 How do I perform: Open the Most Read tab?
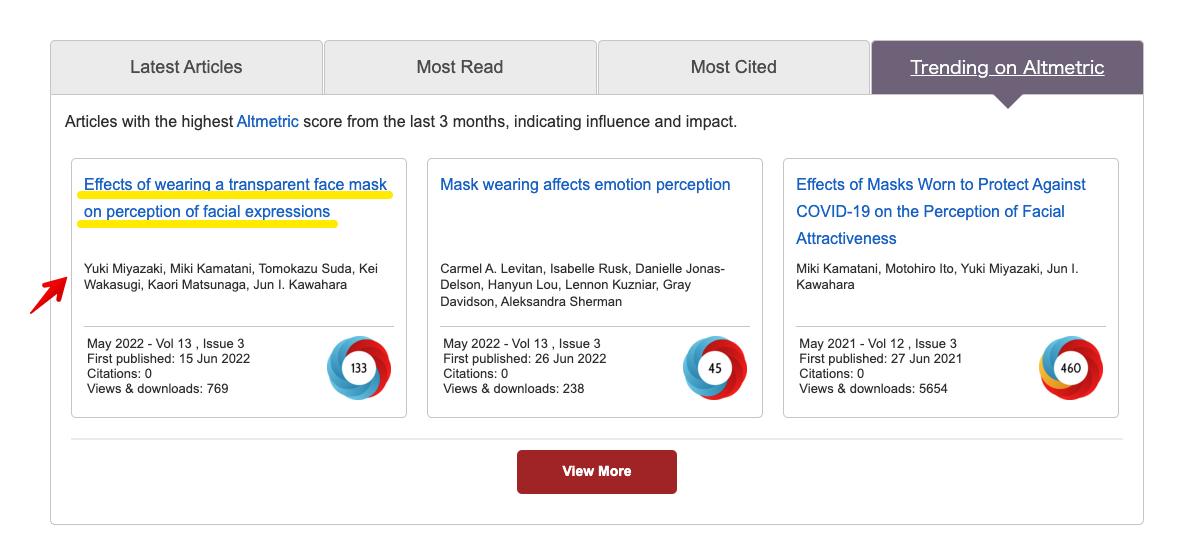[460, 68]
